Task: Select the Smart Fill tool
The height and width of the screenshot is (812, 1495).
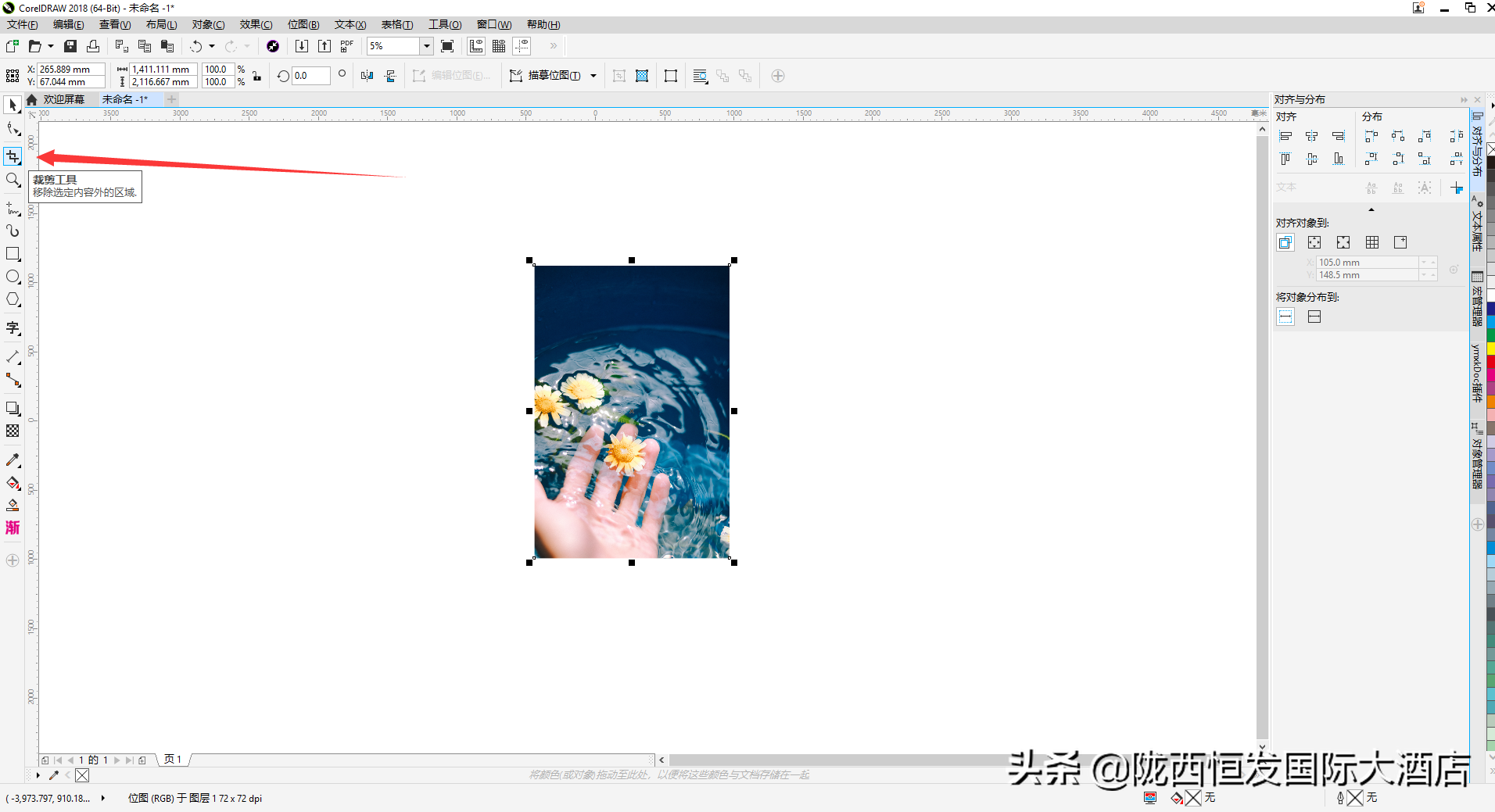Action: (x=13, y=506)
